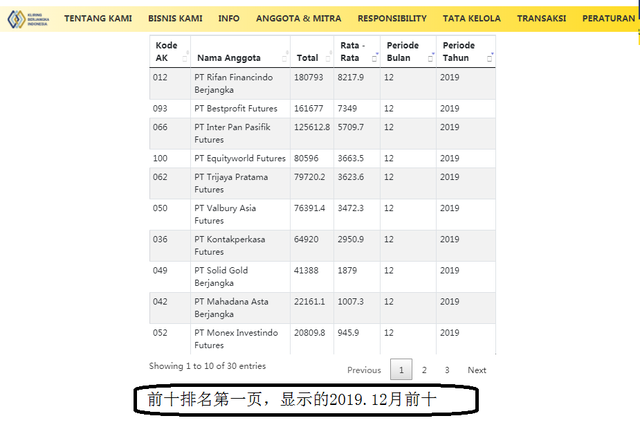The width and height of the screenshot is (640, 425).
Task: Open the TRANSAKSI menu
Action: (541, 18)
